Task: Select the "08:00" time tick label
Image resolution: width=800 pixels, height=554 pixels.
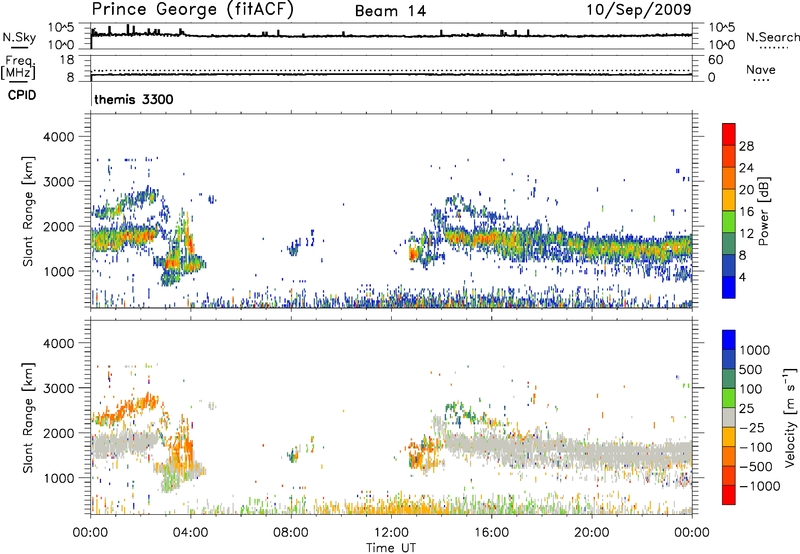Action: click(x=291, y=533)
